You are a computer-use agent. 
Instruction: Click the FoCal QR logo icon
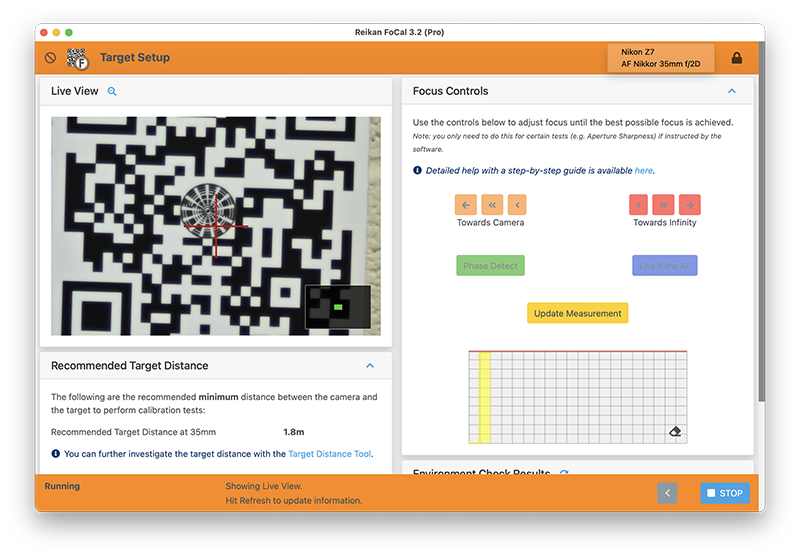(x=78, y=58)
